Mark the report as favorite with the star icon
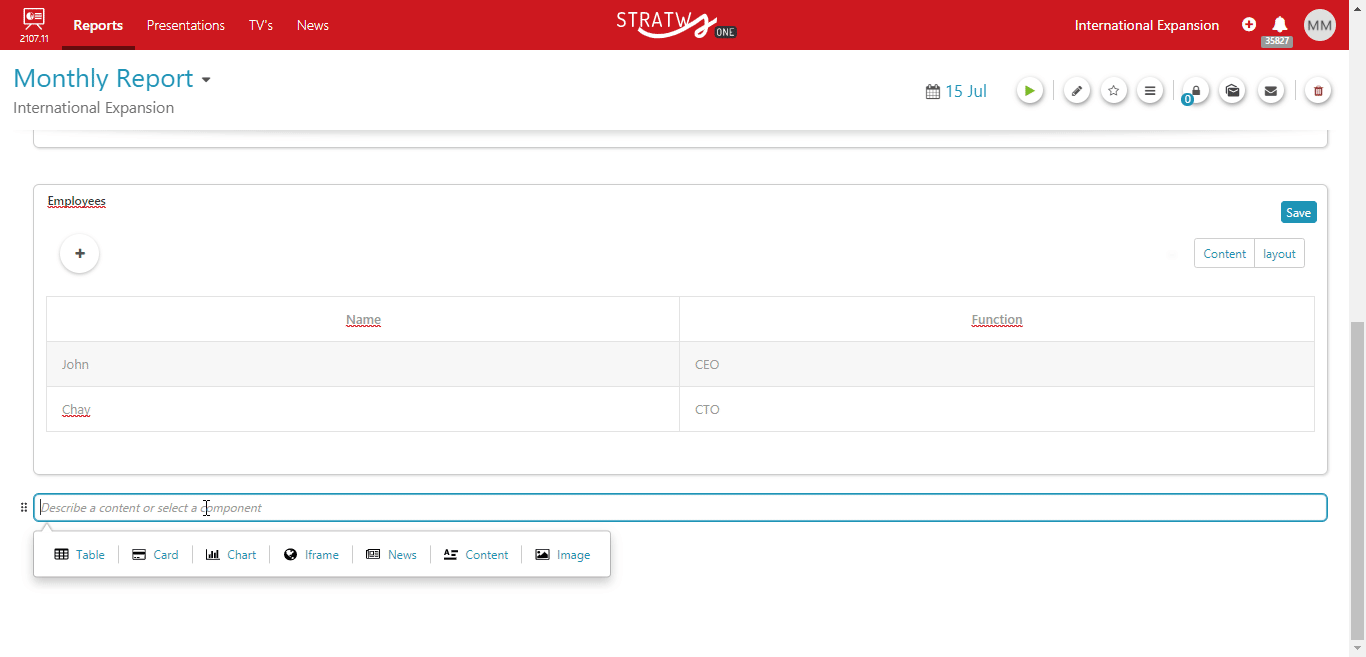The width and height of the screenshot is (1366, 657). [1113, 91]
